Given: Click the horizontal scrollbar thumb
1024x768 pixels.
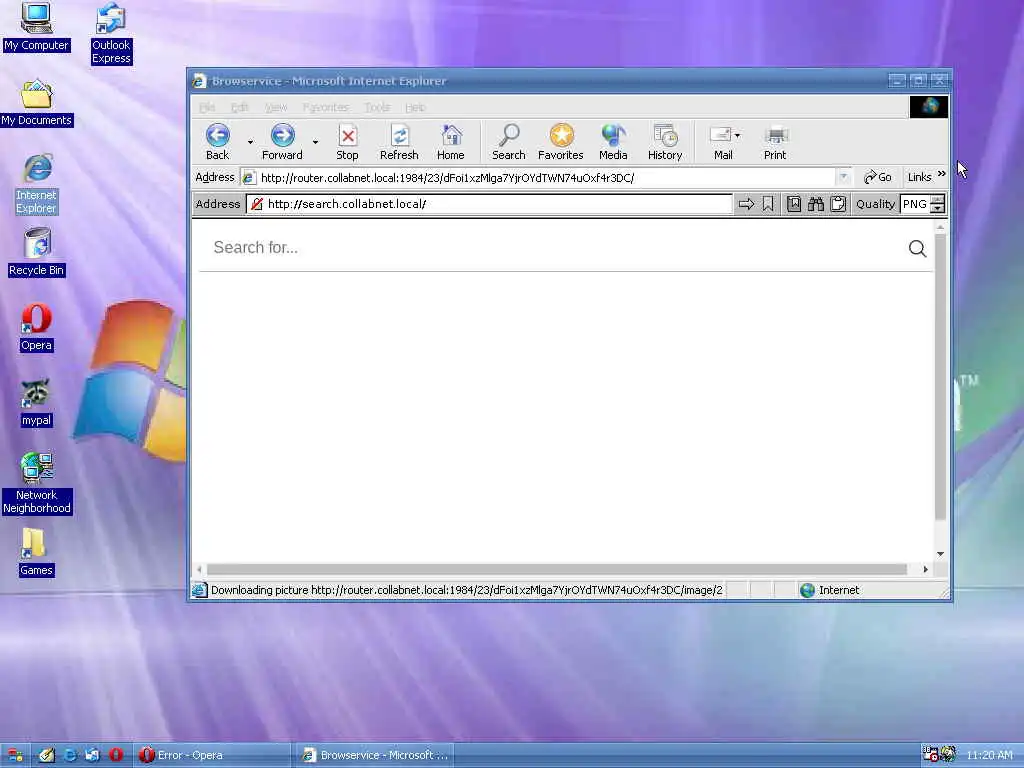Looking at the screenshot, I should 556,569.
